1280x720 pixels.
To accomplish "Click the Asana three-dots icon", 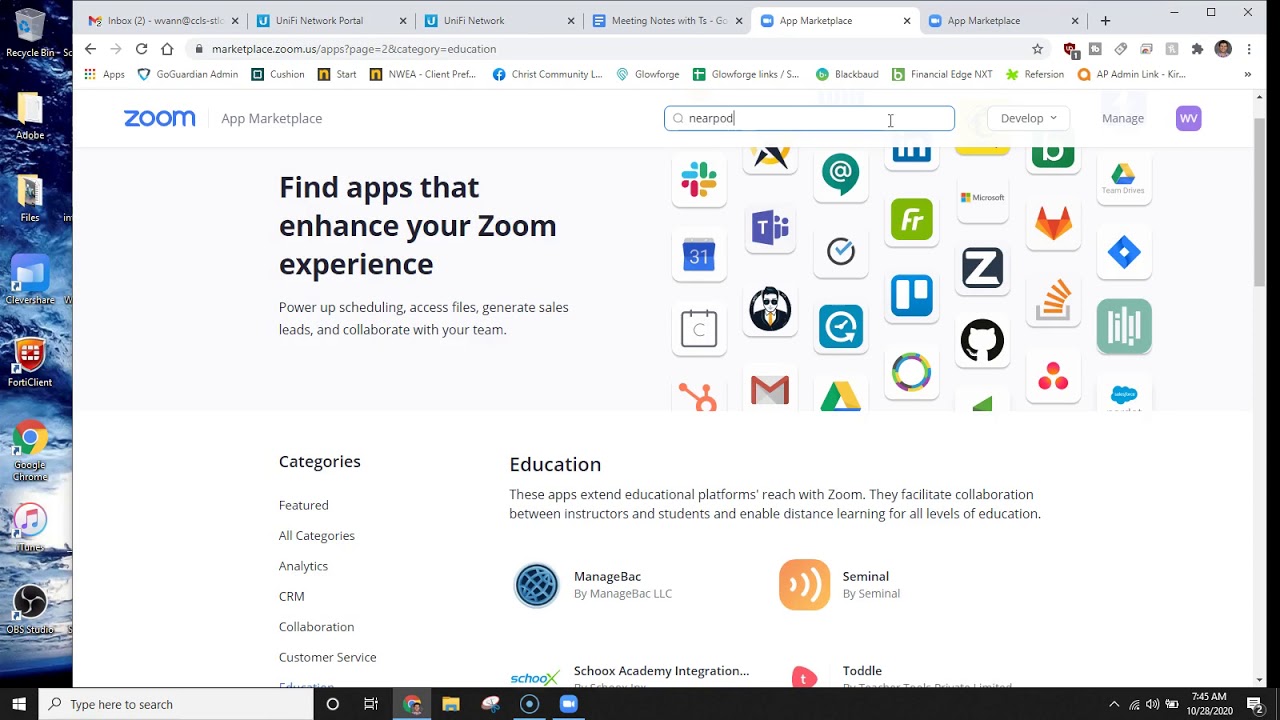I will pyautogui.click(x=1053, y=377).
